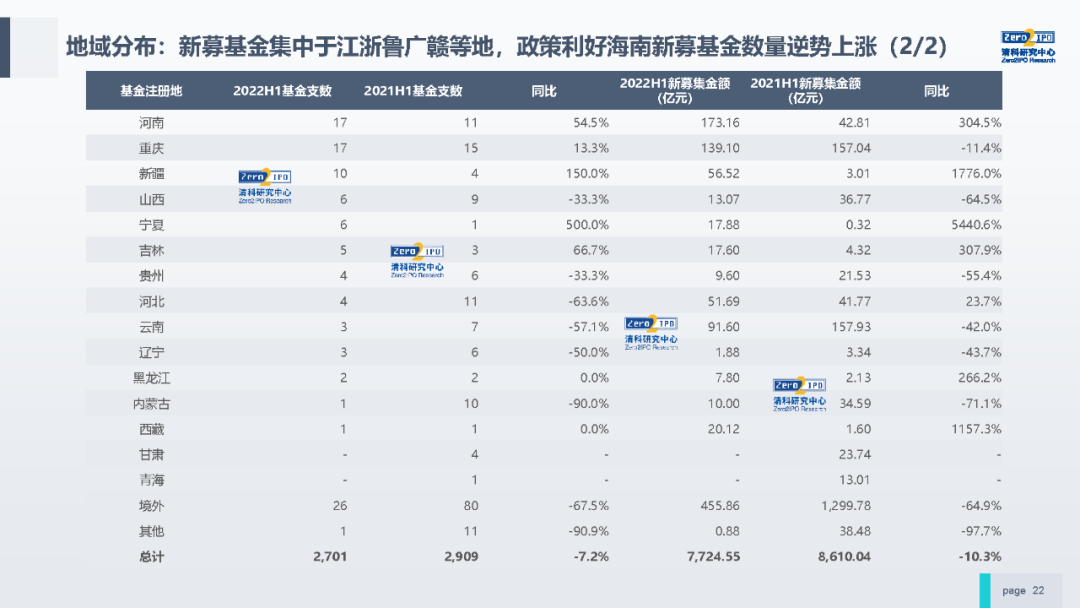Image resolution: width=1080 pixels, height=608 pixels.
Task: Click the page 22 indicator
Action: click(x=1023, y=590)
